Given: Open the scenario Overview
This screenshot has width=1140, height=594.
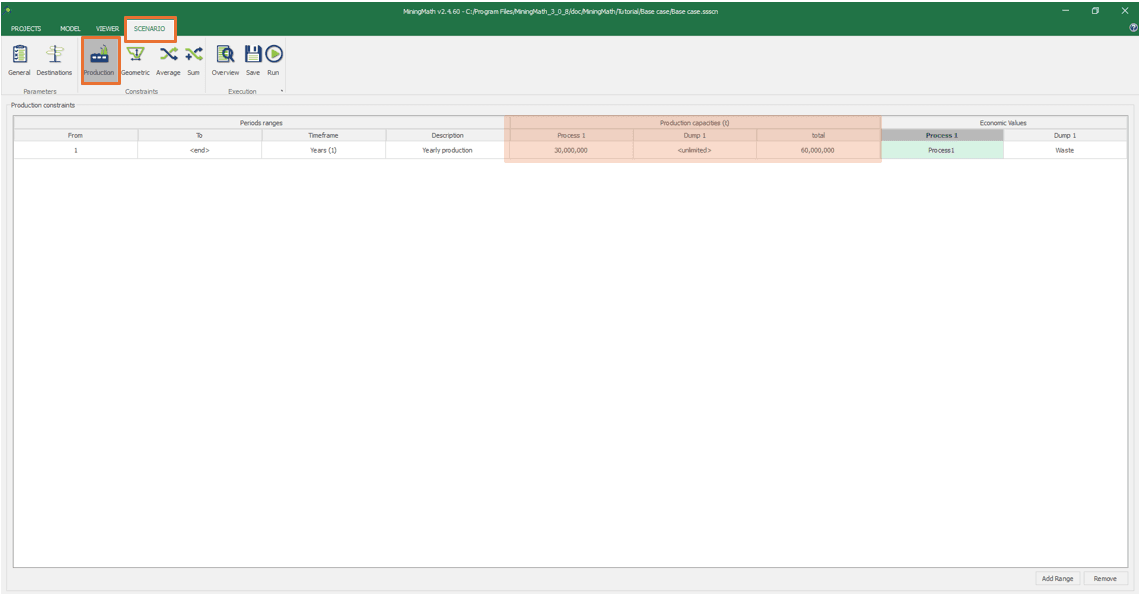Looking at the screenshot, I should [225, 60].
